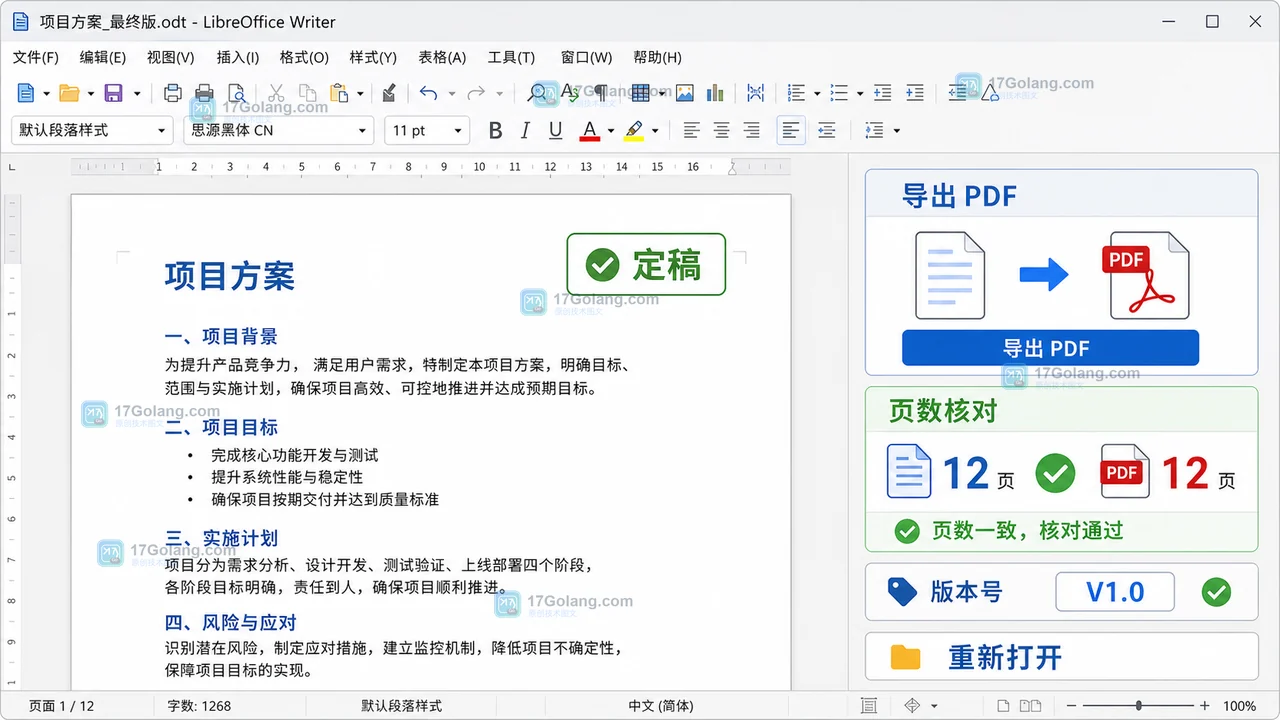Click the zoom slider handle
This screenshot has width=1280, height=720.
pos(1138,706)
